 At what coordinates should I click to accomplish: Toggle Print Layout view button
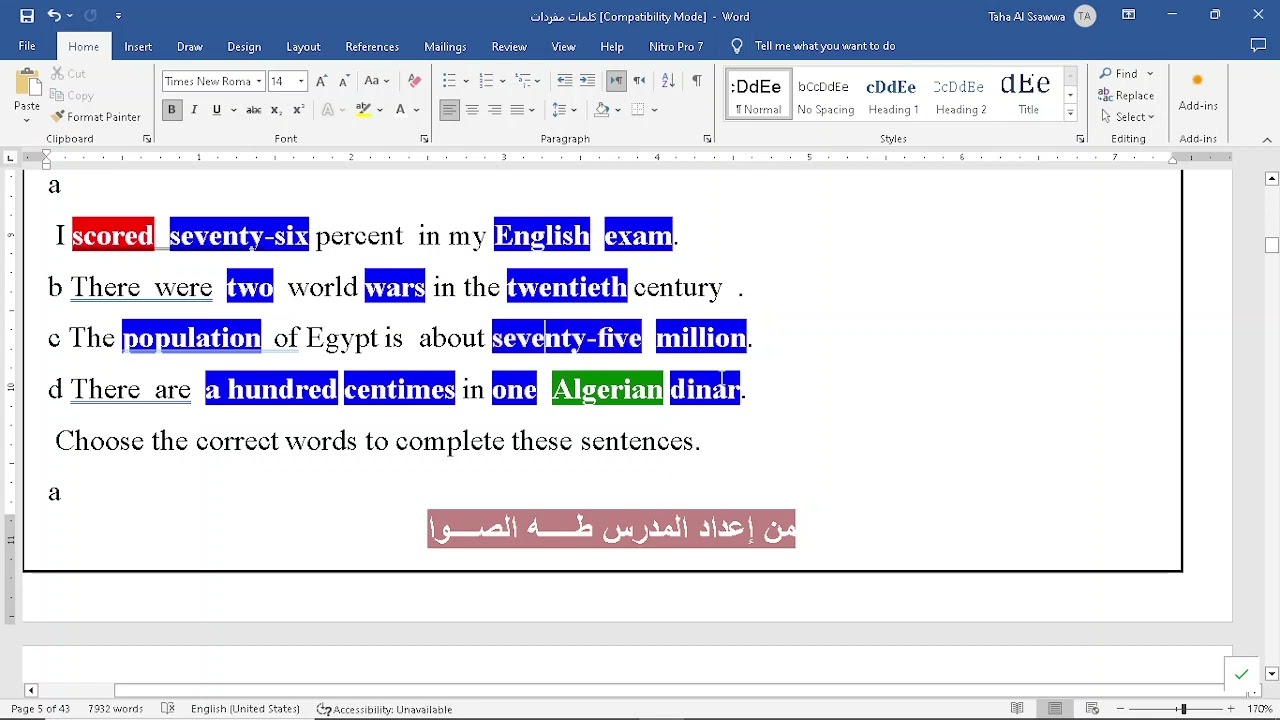coord(1055,709)
